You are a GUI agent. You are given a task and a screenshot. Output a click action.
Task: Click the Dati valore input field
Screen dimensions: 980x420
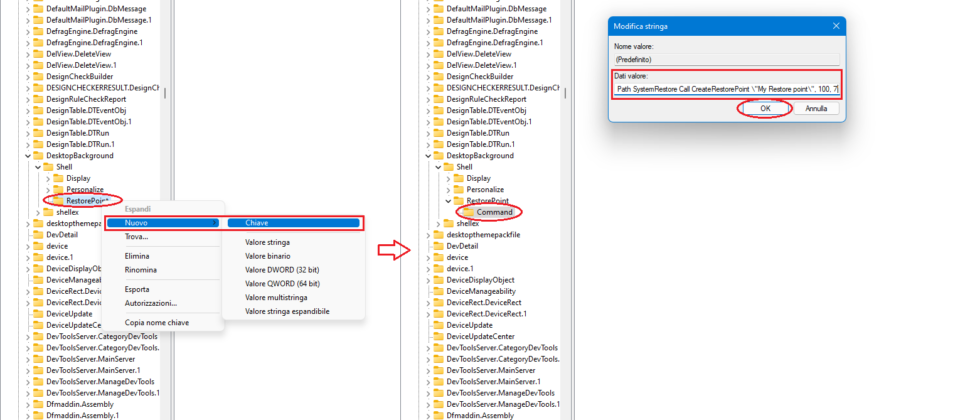pos(727,89)
